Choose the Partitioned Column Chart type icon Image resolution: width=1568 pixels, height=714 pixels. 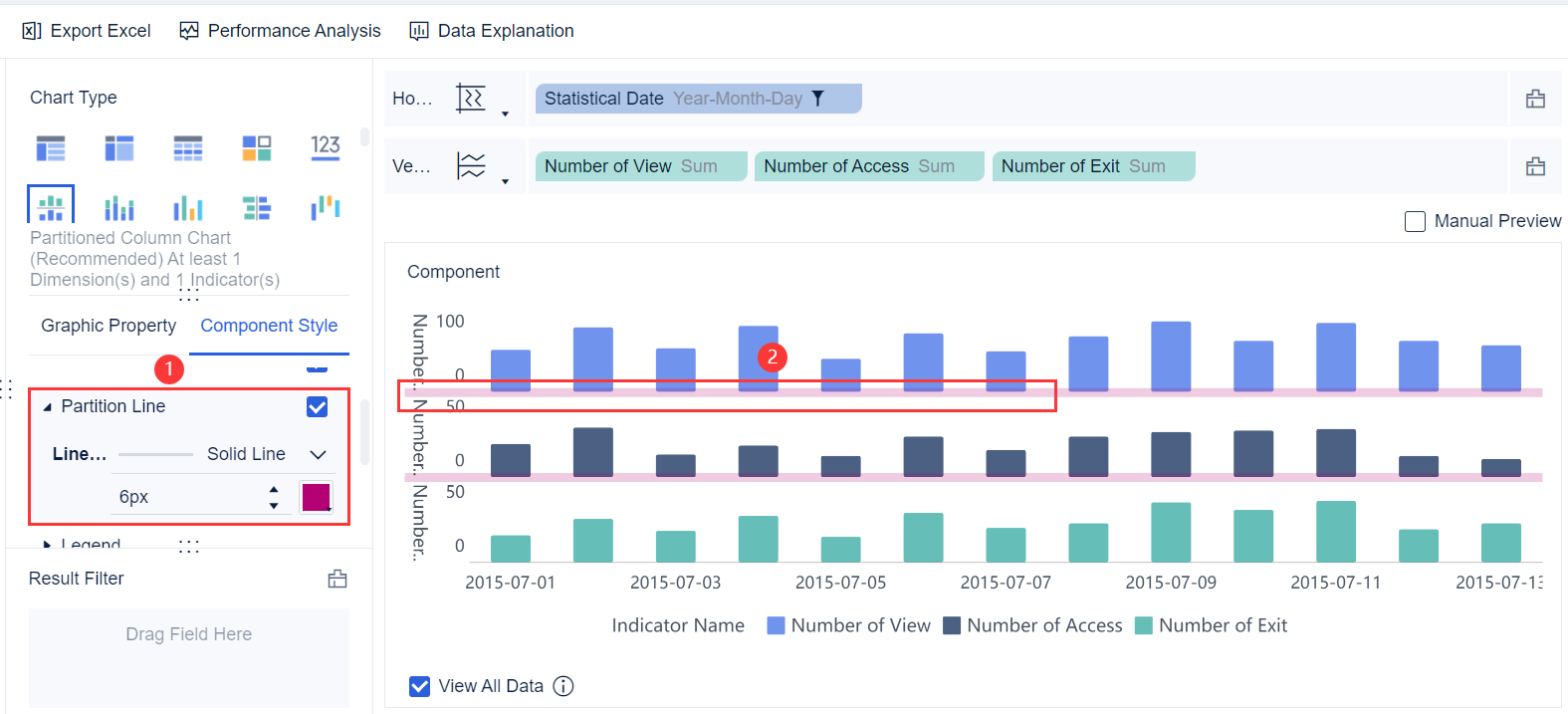[51, 206]
